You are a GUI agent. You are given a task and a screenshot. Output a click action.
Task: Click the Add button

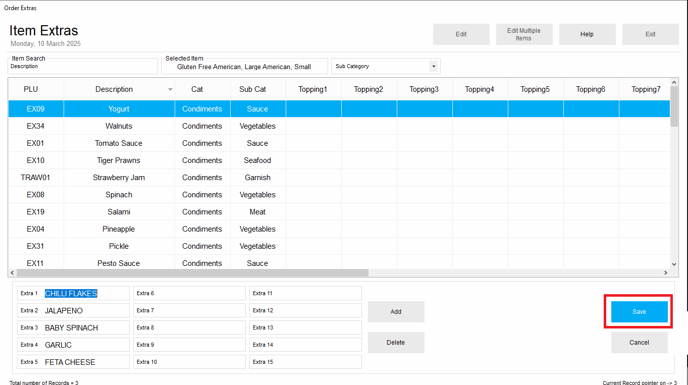[x=396, y=312]
